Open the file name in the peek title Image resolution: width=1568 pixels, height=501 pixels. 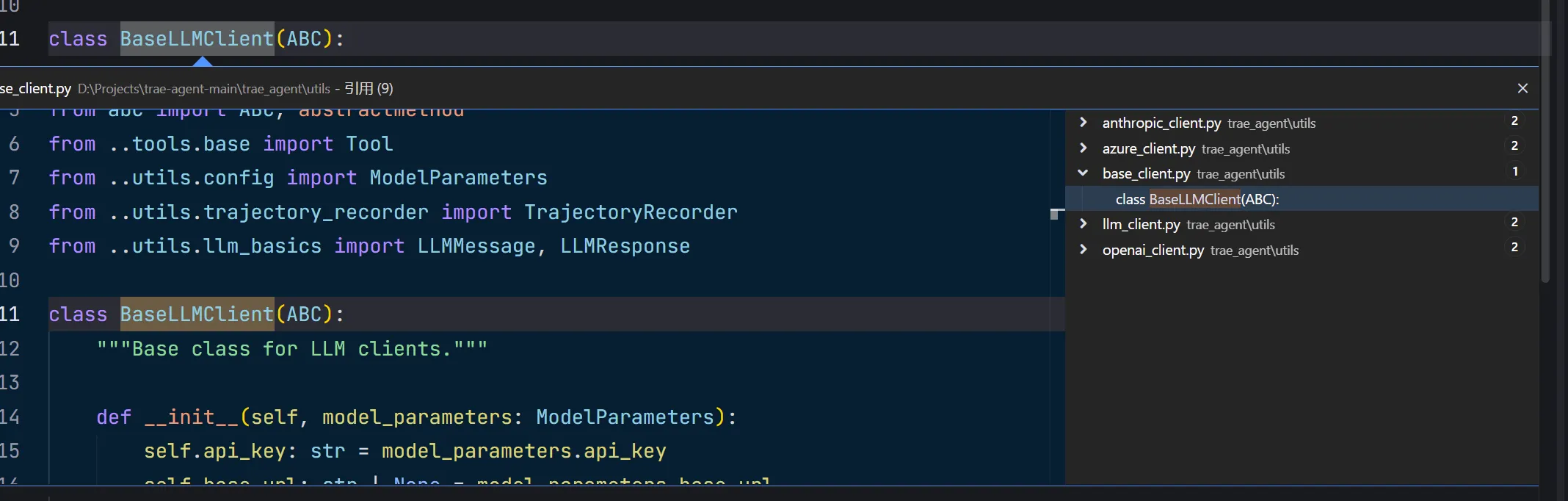pyautogui.click(x=35, y=89)
